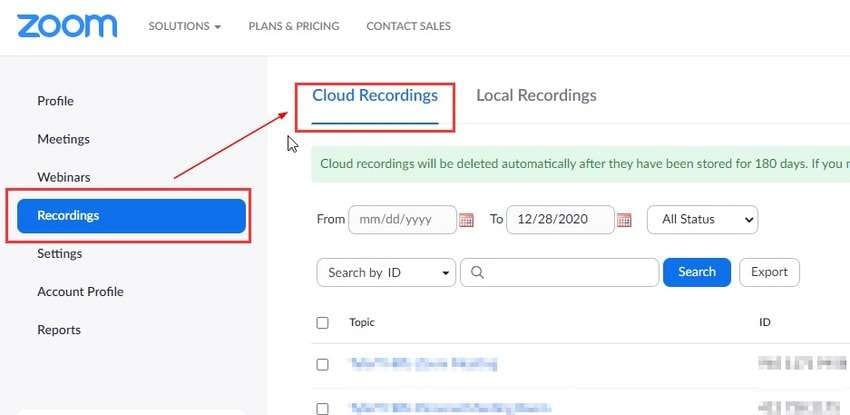850x415 pixels.
Task: Click the magnifier icon in search box
Action: (x=477, y=273)
